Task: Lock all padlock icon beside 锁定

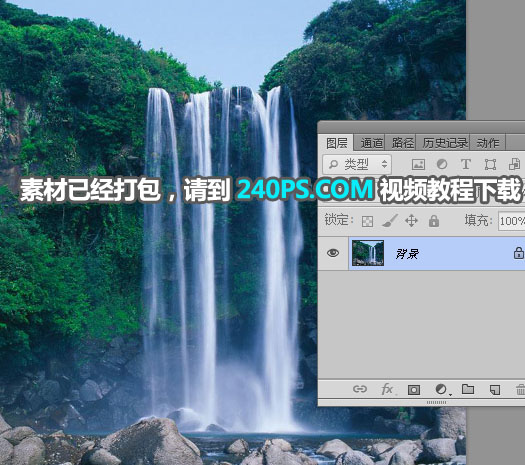Action: 434,221
